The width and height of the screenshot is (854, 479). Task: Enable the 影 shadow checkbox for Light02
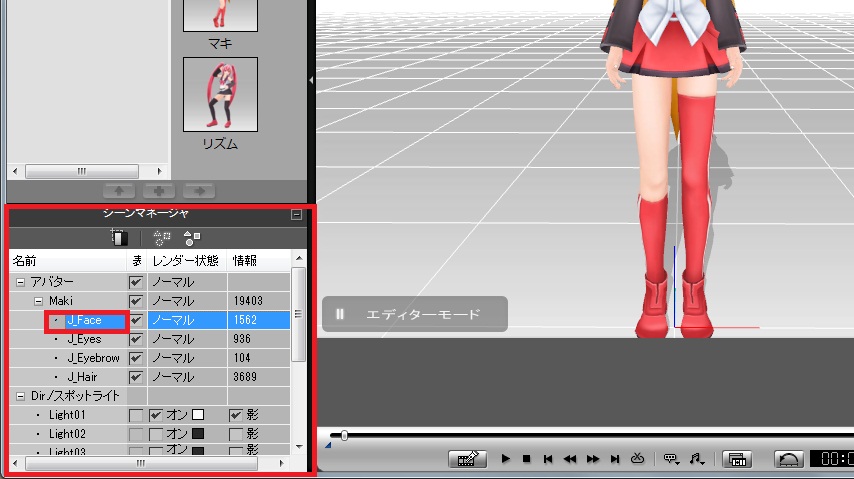point(235,434)
